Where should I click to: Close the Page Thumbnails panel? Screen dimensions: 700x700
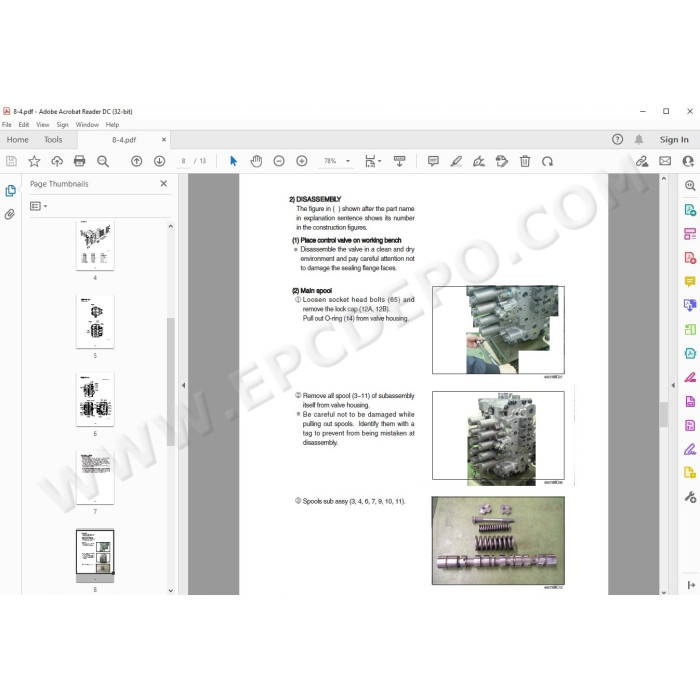(163, 183)
